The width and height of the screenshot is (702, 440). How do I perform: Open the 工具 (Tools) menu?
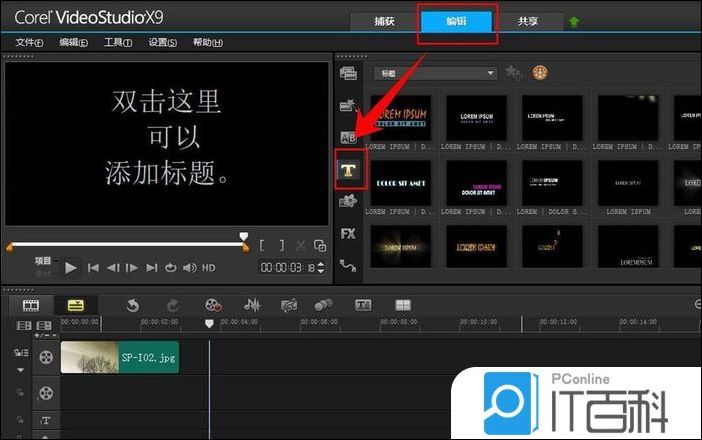coord(118,43)
